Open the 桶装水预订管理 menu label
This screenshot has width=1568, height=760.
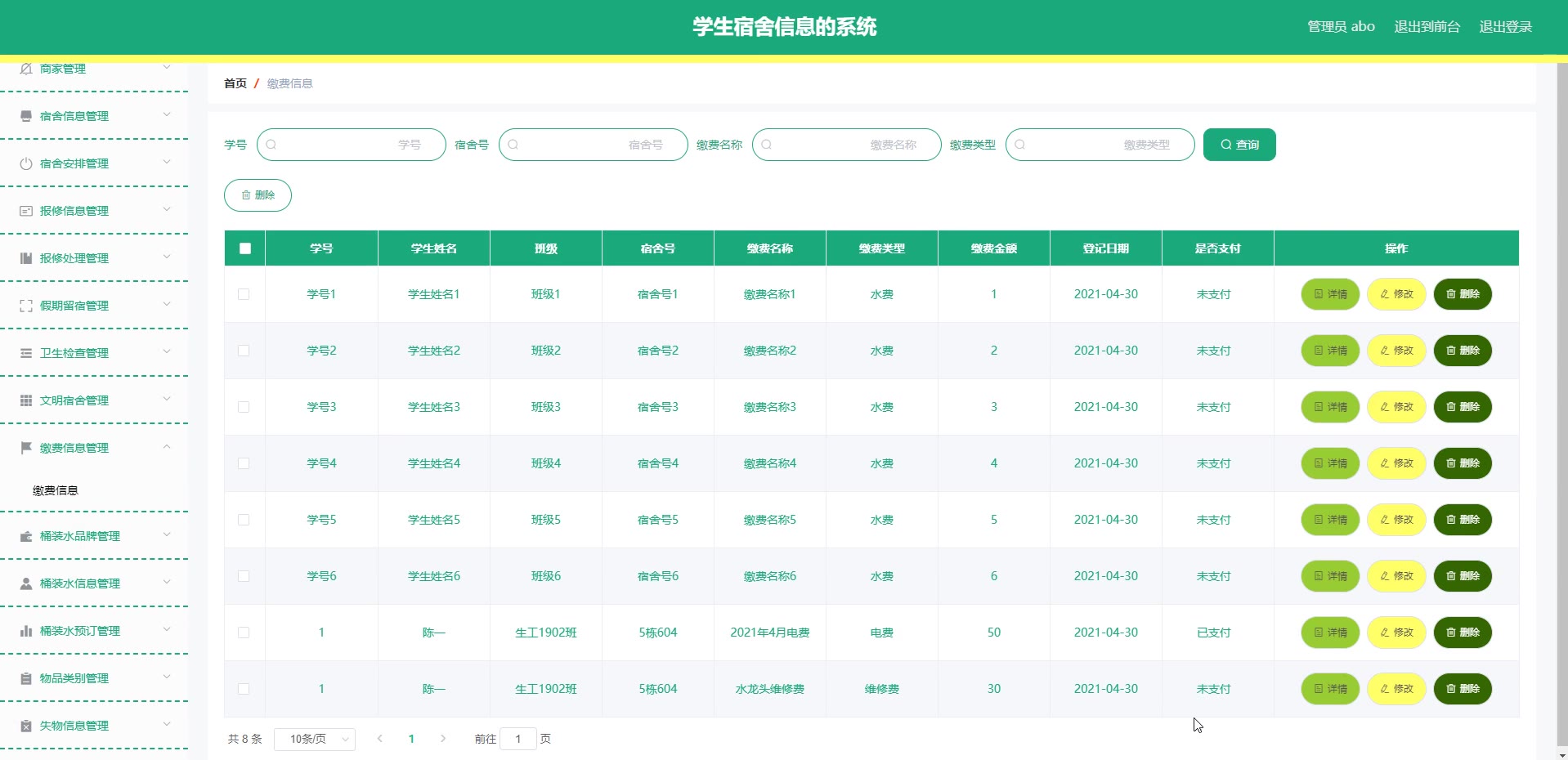[x=80, y=631]
